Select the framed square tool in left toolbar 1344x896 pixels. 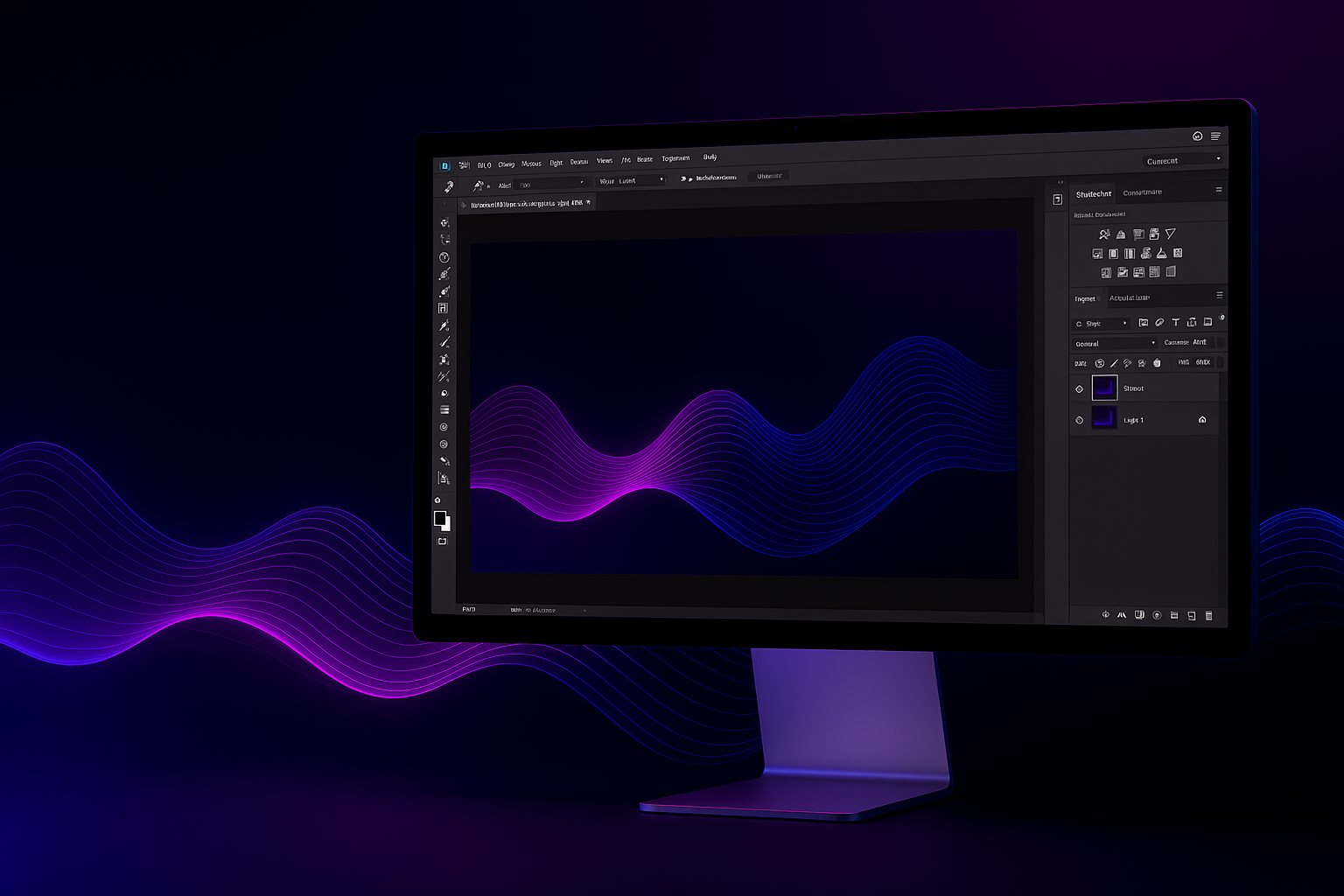click(x=443, y=308)
